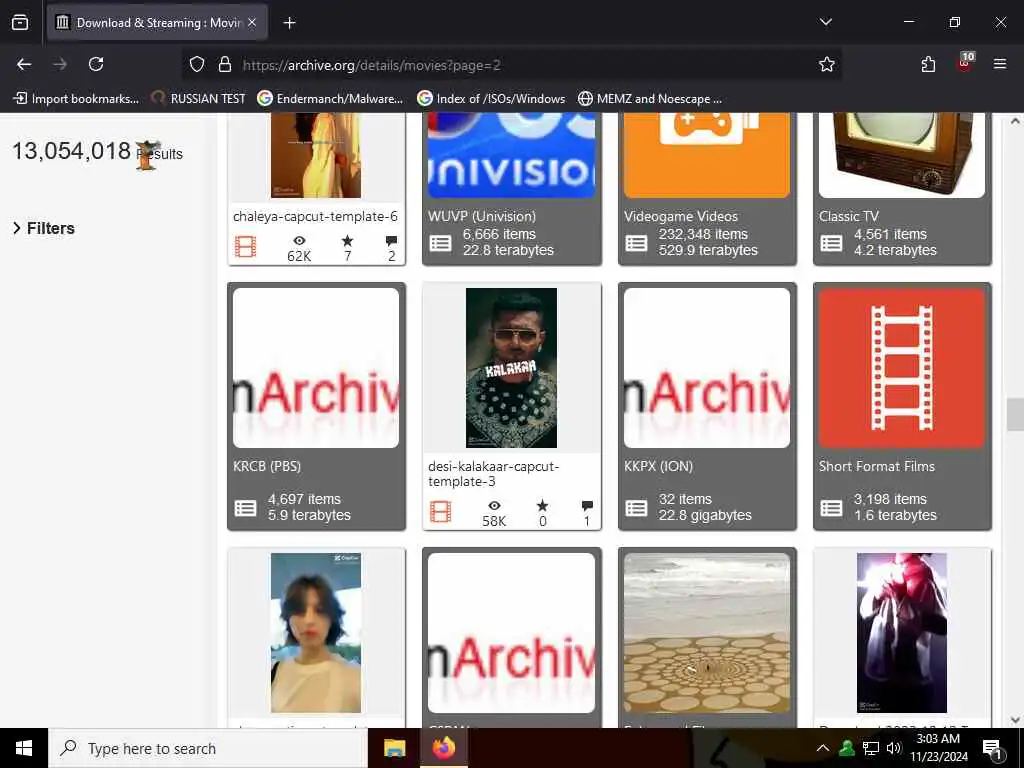Viewport: 1024px width, 768px height.
Task: Click the Classic TV television thumbnail
Action: pyautogui.click(x=902, y=155)
